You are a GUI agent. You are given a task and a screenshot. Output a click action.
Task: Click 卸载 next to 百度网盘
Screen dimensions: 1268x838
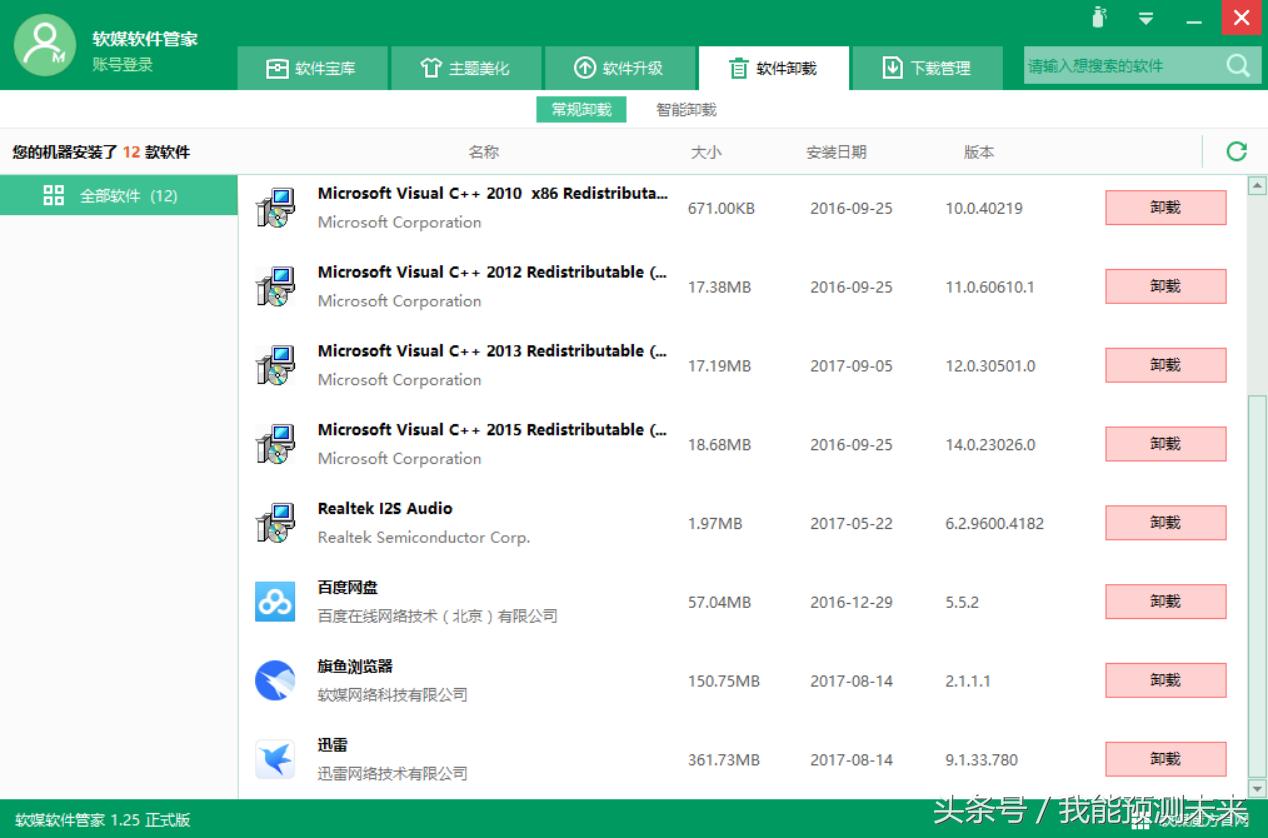[x=1165, y=601]
